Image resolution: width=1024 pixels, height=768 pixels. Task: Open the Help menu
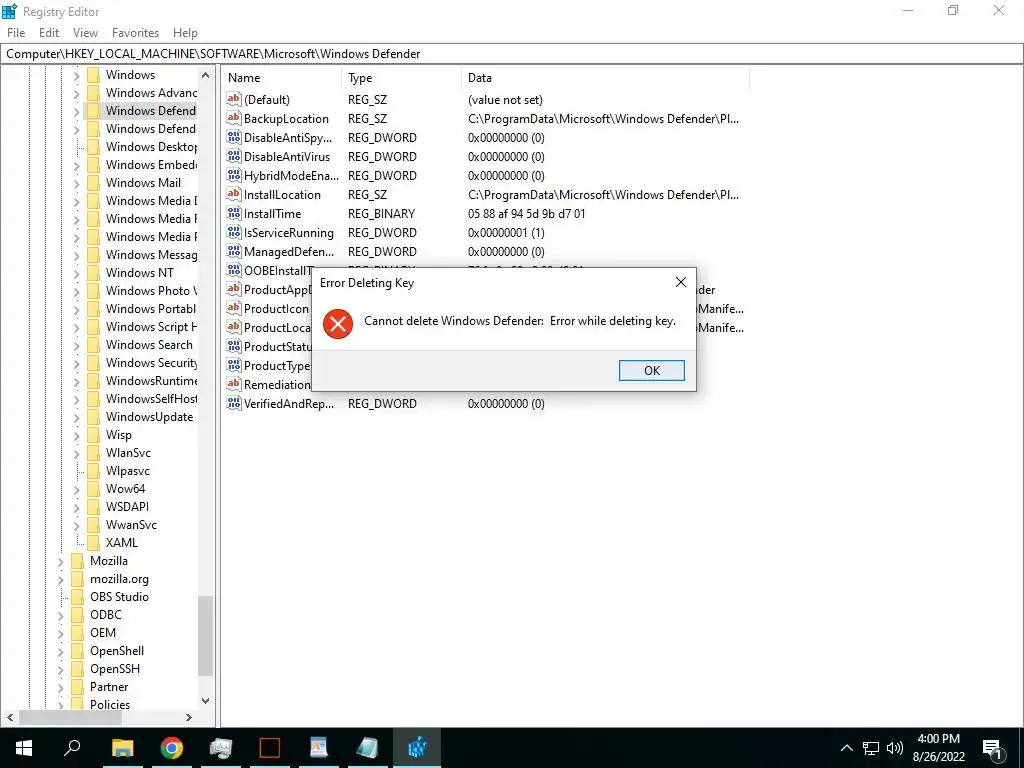(x=185, y=33)
